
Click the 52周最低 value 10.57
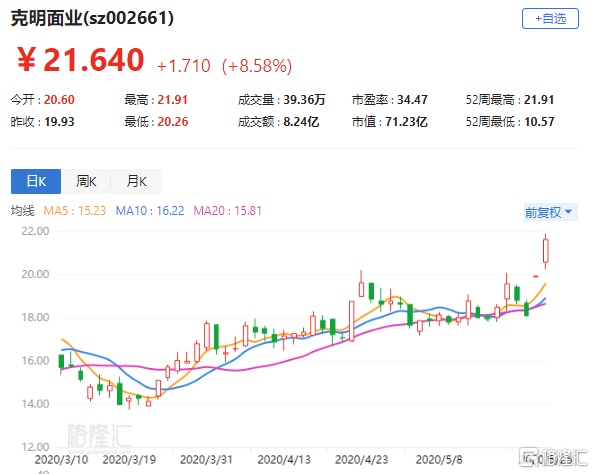(539, 122)
